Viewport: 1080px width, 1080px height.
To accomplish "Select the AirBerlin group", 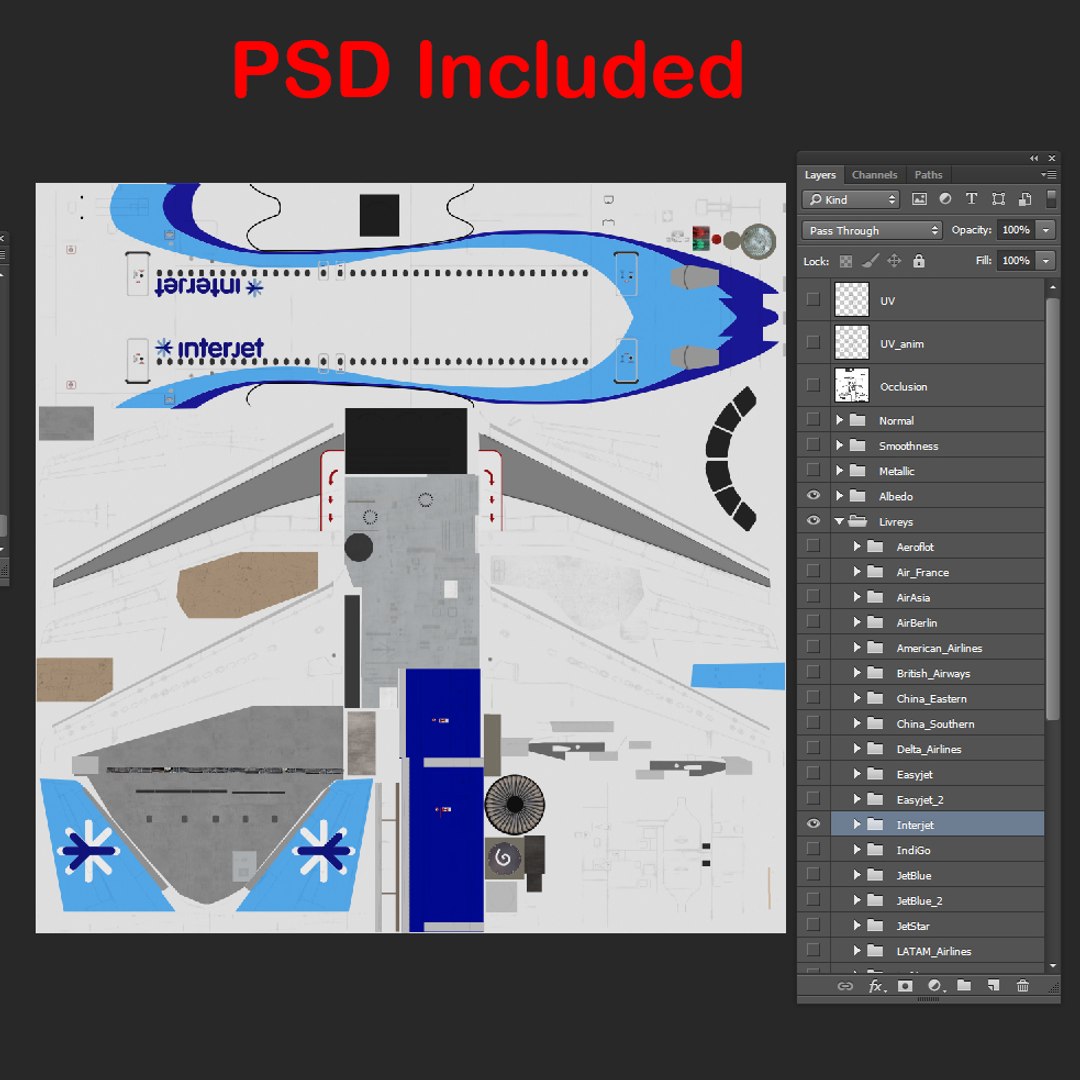I will point(937,623).
